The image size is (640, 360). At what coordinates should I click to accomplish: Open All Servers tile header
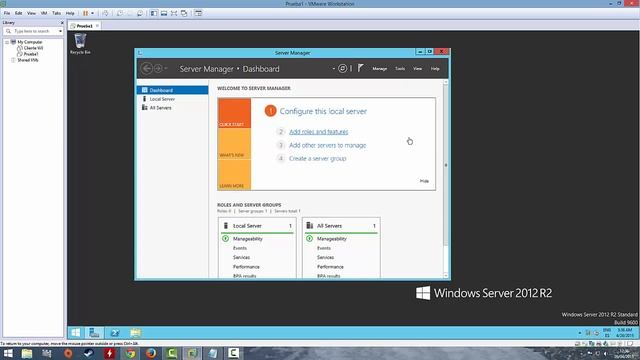(341, 226)
